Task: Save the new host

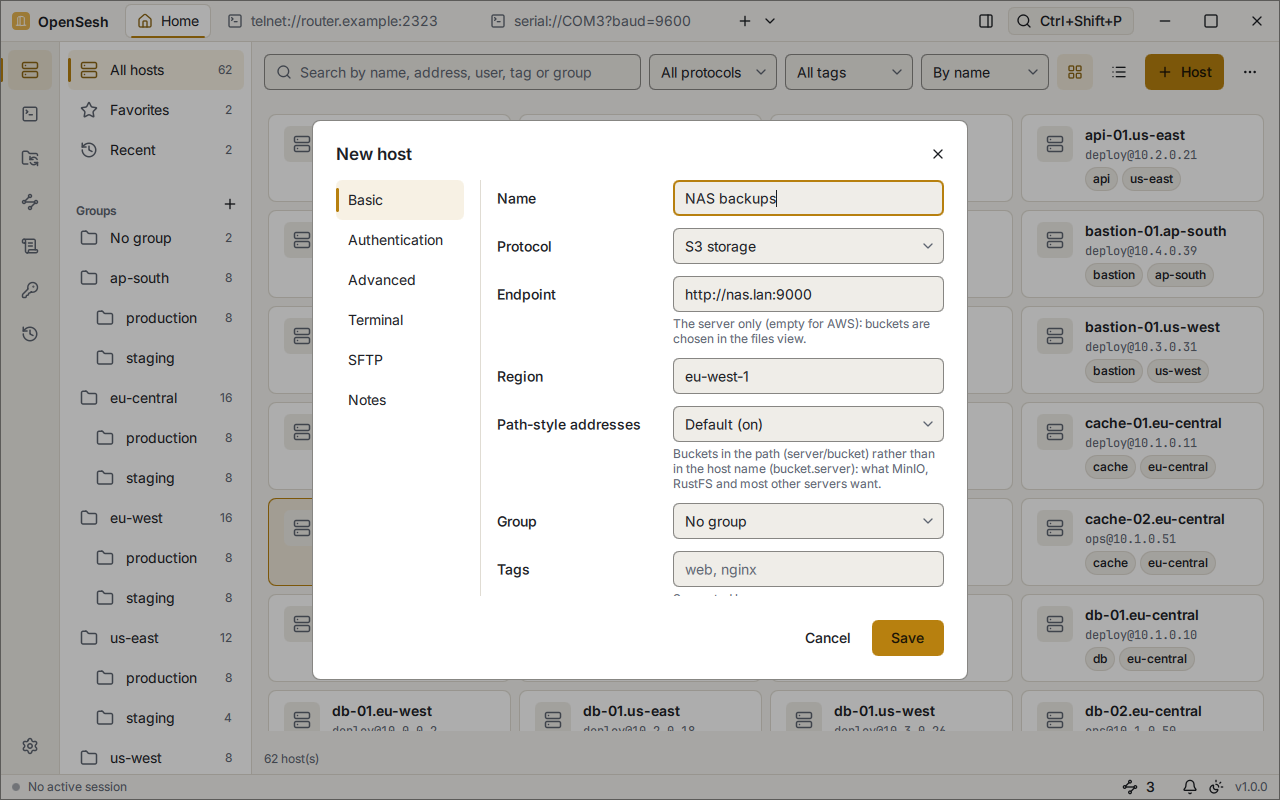Action: point(908,638)
